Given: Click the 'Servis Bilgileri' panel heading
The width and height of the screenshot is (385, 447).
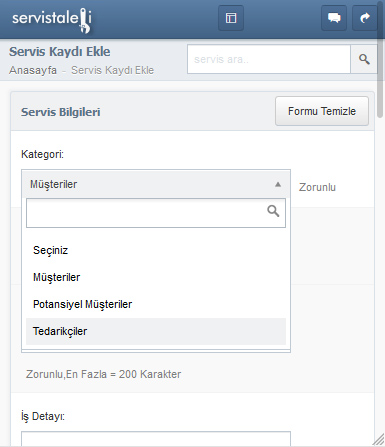Looking at the screenshot, I should 60,112.
